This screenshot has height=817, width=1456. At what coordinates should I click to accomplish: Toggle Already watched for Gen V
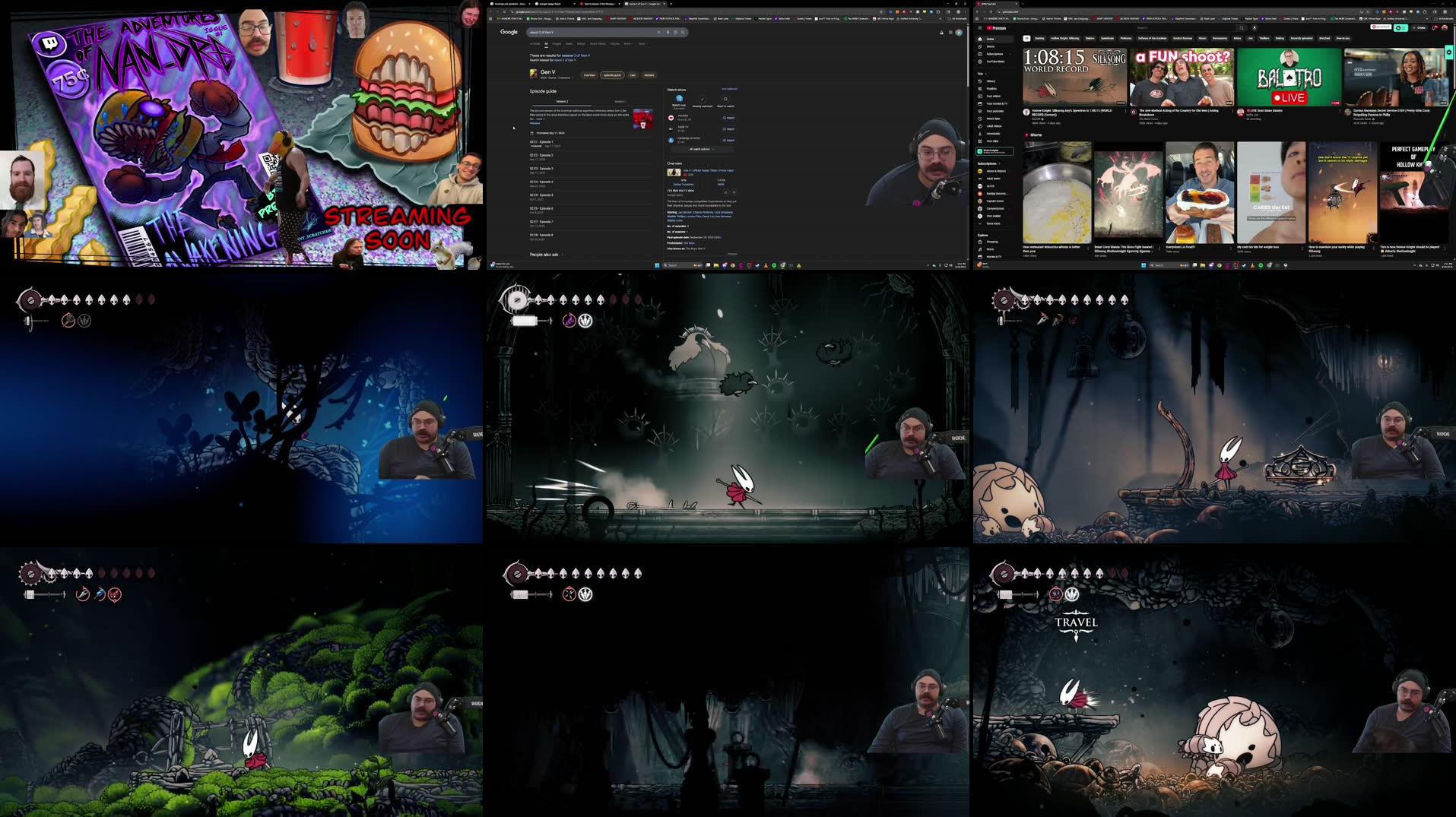(x=702, y=100)
